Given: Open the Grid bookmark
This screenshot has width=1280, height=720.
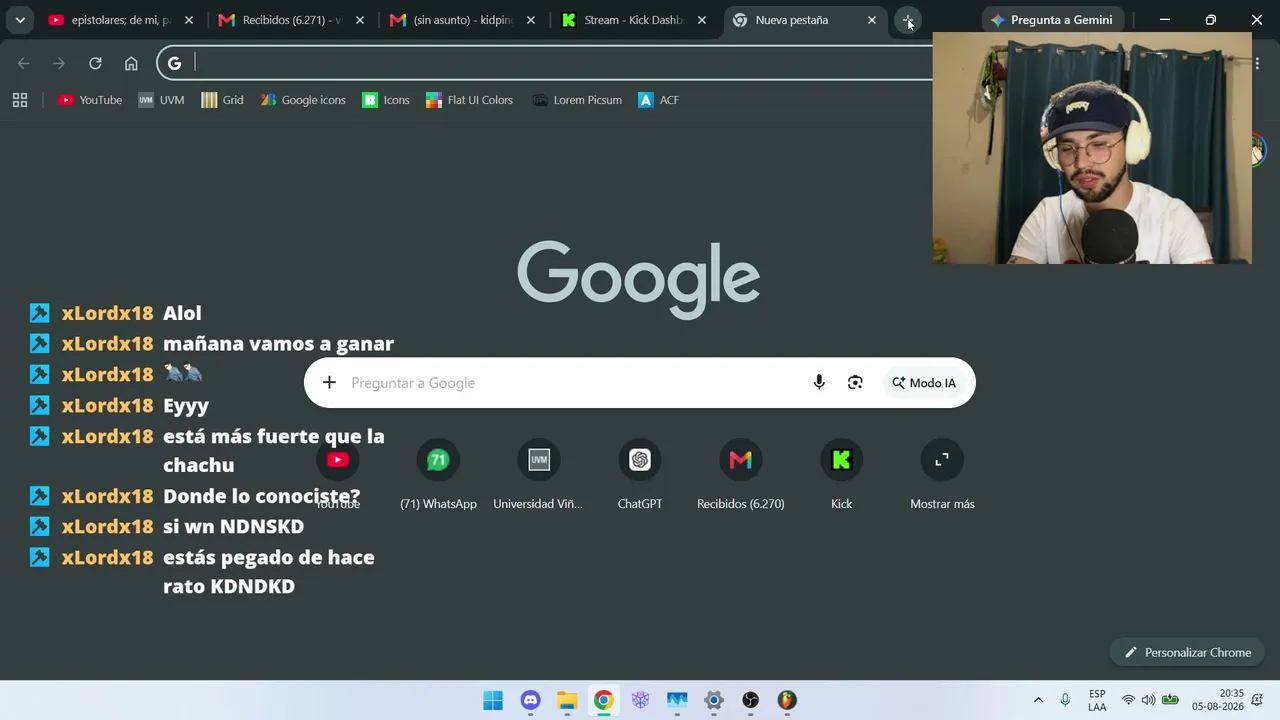Looking at the screenshot, I should pyautogui.click(x=222, y=100).
